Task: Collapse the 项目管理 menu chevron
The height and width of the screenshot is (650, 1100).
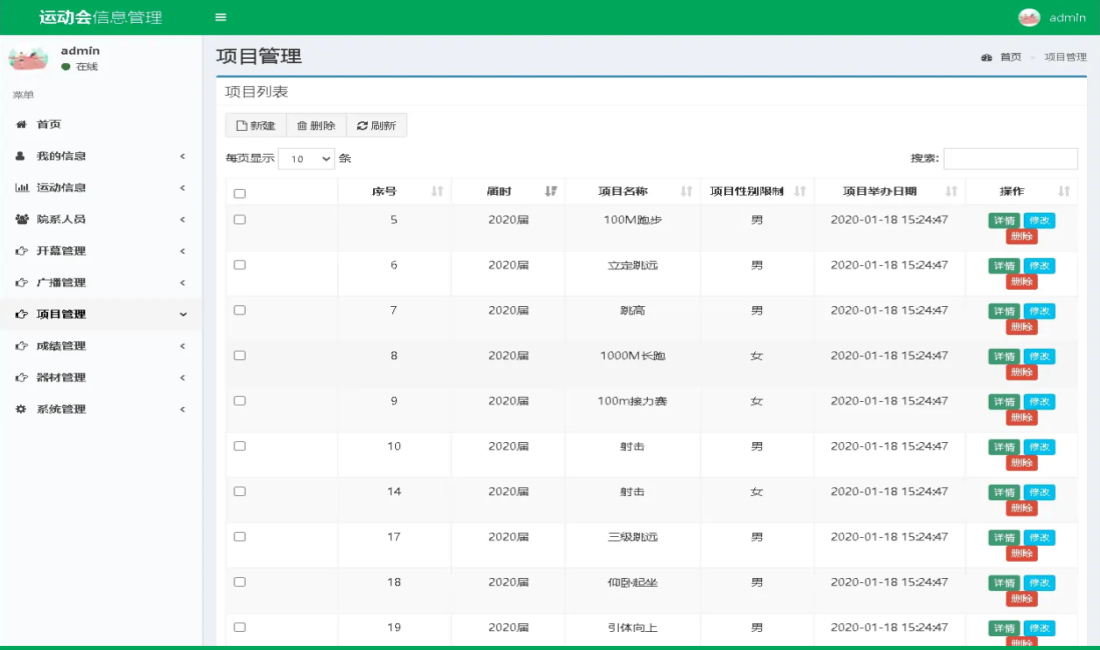Action: pos(183,314)
